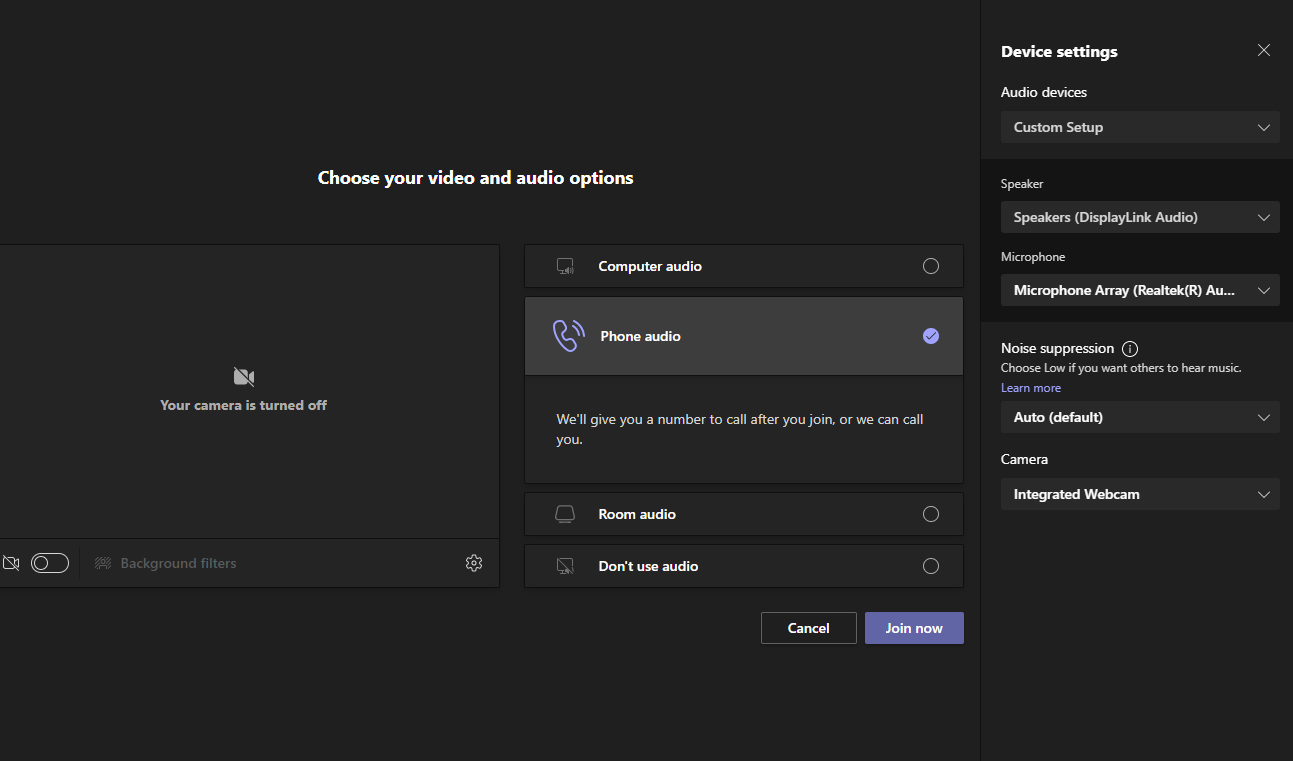Viewport: 1293px width, 761px height.
Task: Click the Computer audio monitor icon
Action: tap(565, 266)
